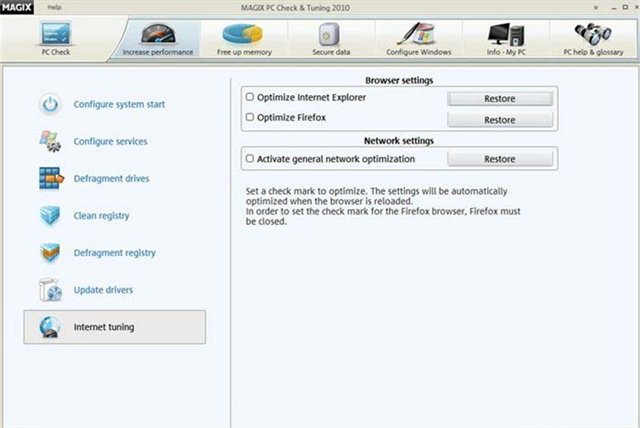This screenshot has height=428, width=640.
Task: Click the Clean registry icon
Action: [x=50, y=215]
